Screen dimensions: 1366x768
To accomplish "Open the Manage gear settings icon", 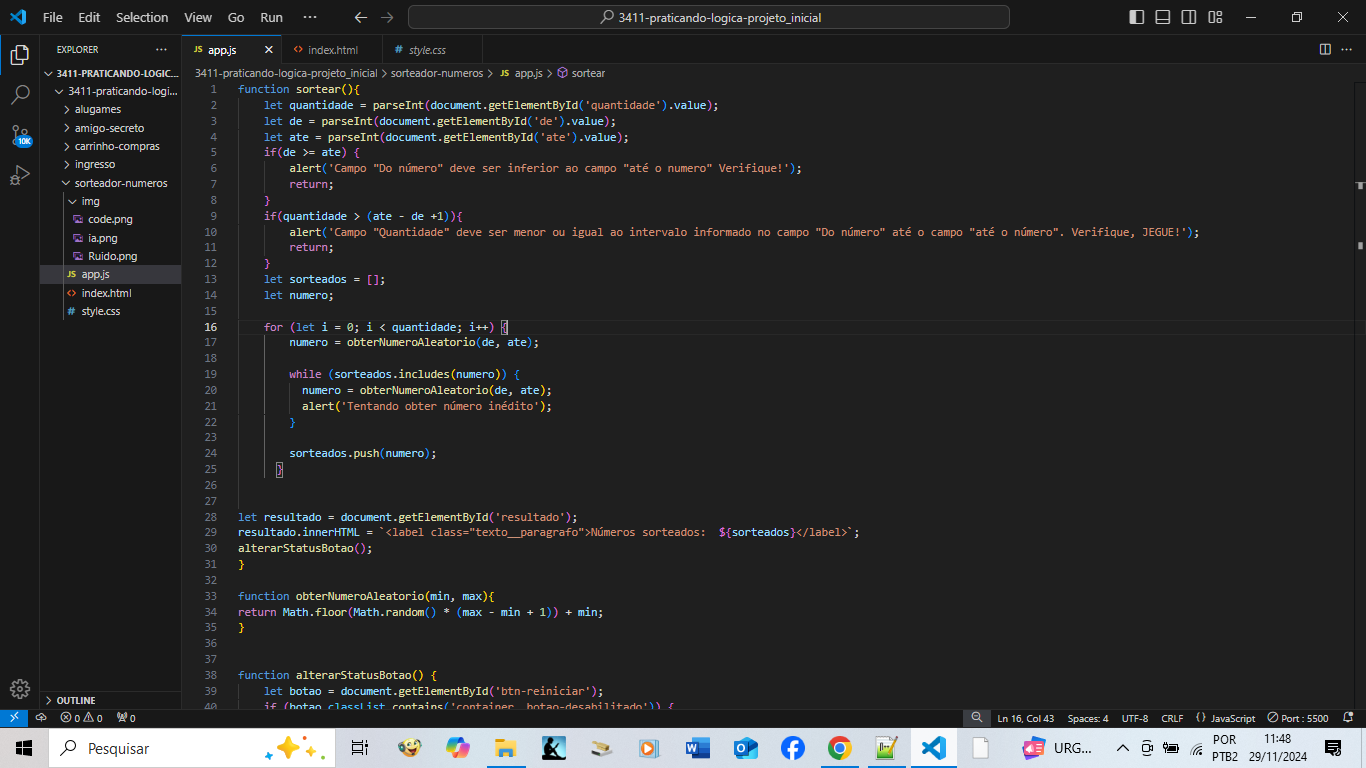I will pos(20,688).
